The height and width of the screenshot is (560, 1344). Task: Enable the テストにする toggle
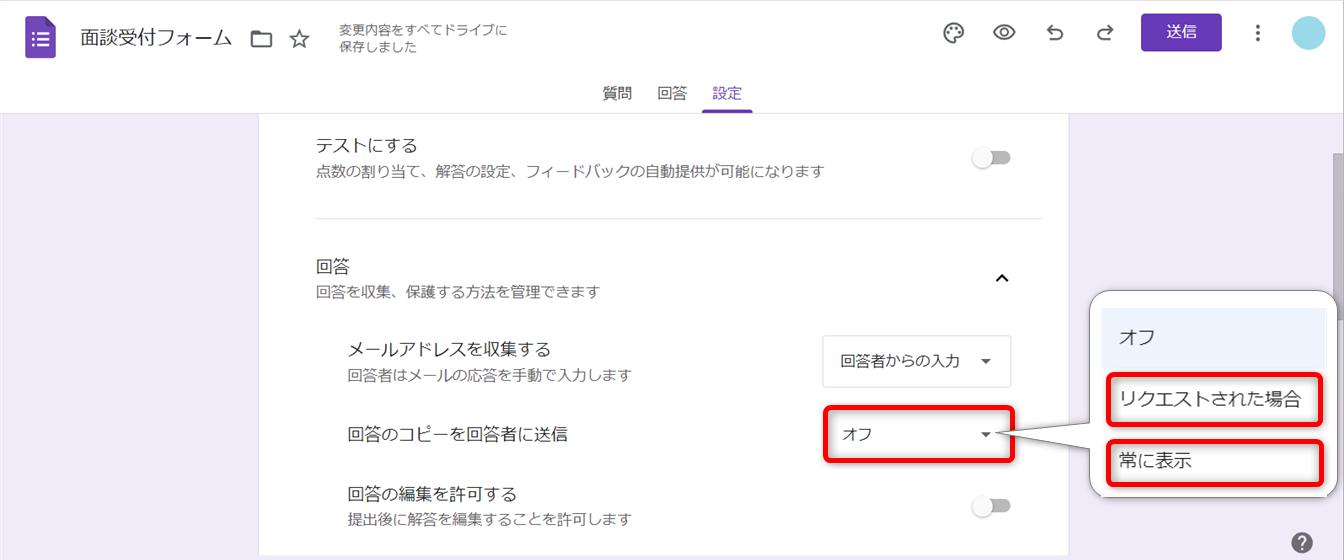point(992,158)
